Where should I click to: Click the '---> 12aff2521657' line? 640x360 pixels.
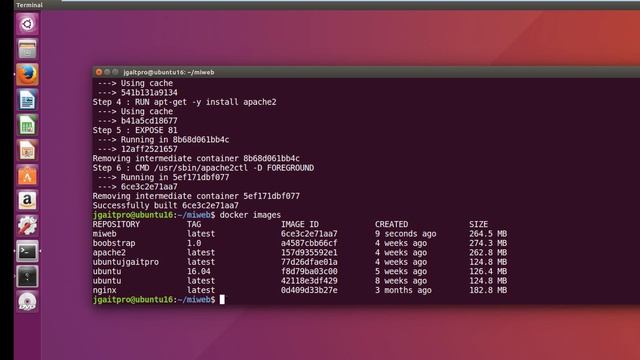[x=138, y=149]
